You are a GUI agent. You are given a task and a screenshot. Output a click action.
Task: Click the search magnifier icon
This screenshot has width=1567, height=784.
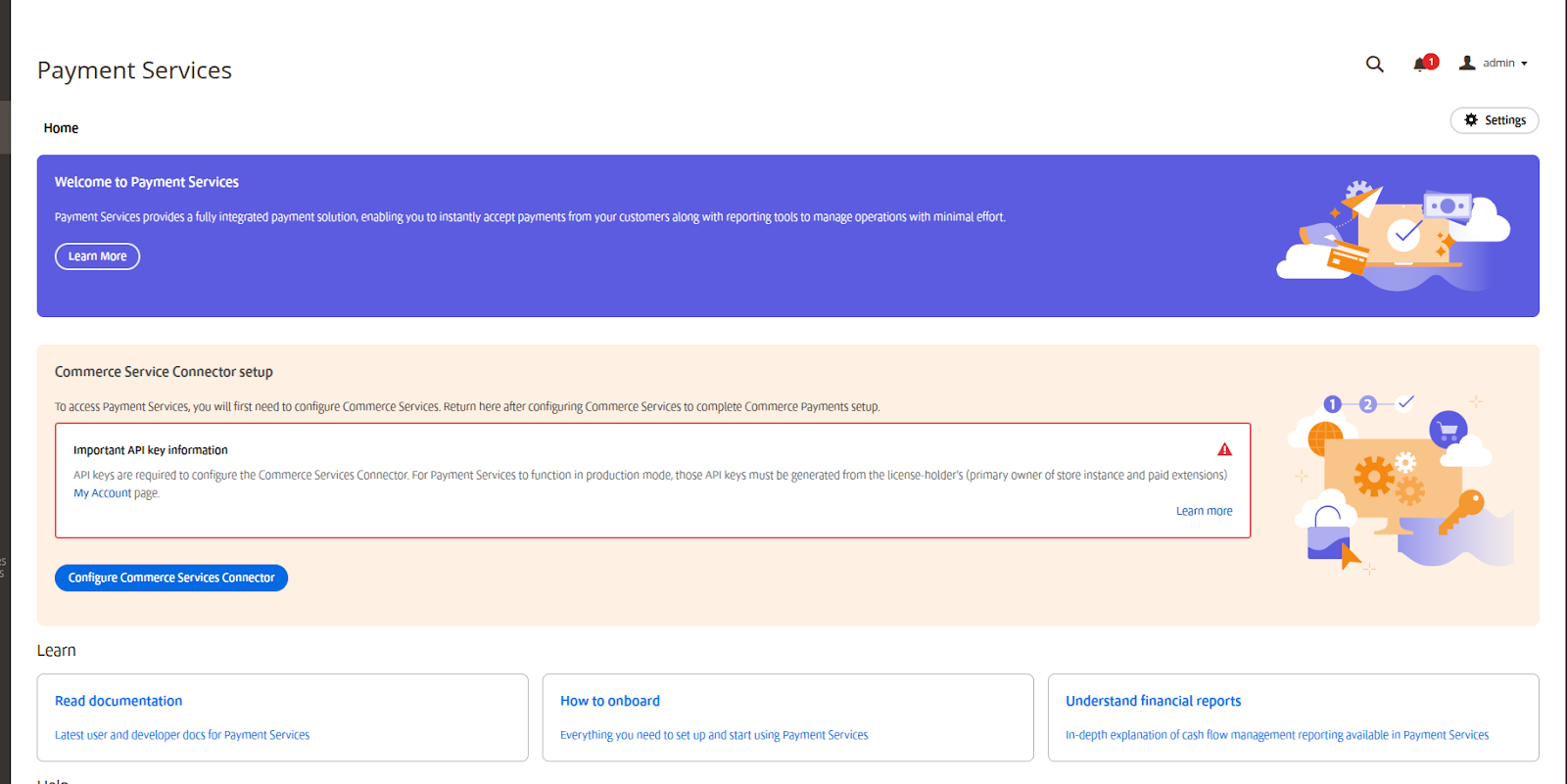pos(1374,65)
